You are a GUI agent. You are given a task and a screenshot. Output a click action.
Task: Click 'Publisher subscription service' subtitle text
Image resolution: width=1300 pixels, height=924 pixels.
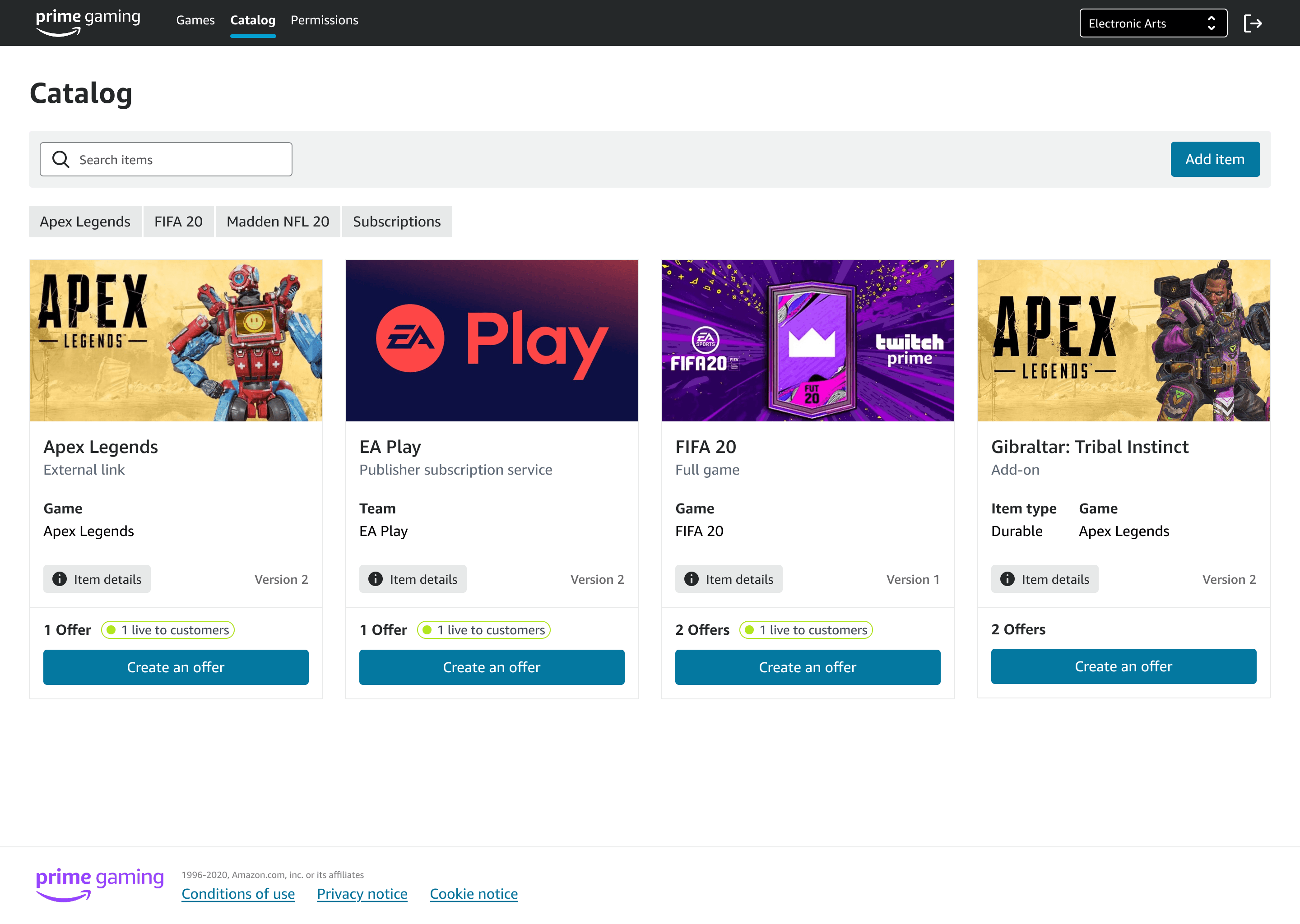coord(455,469)
